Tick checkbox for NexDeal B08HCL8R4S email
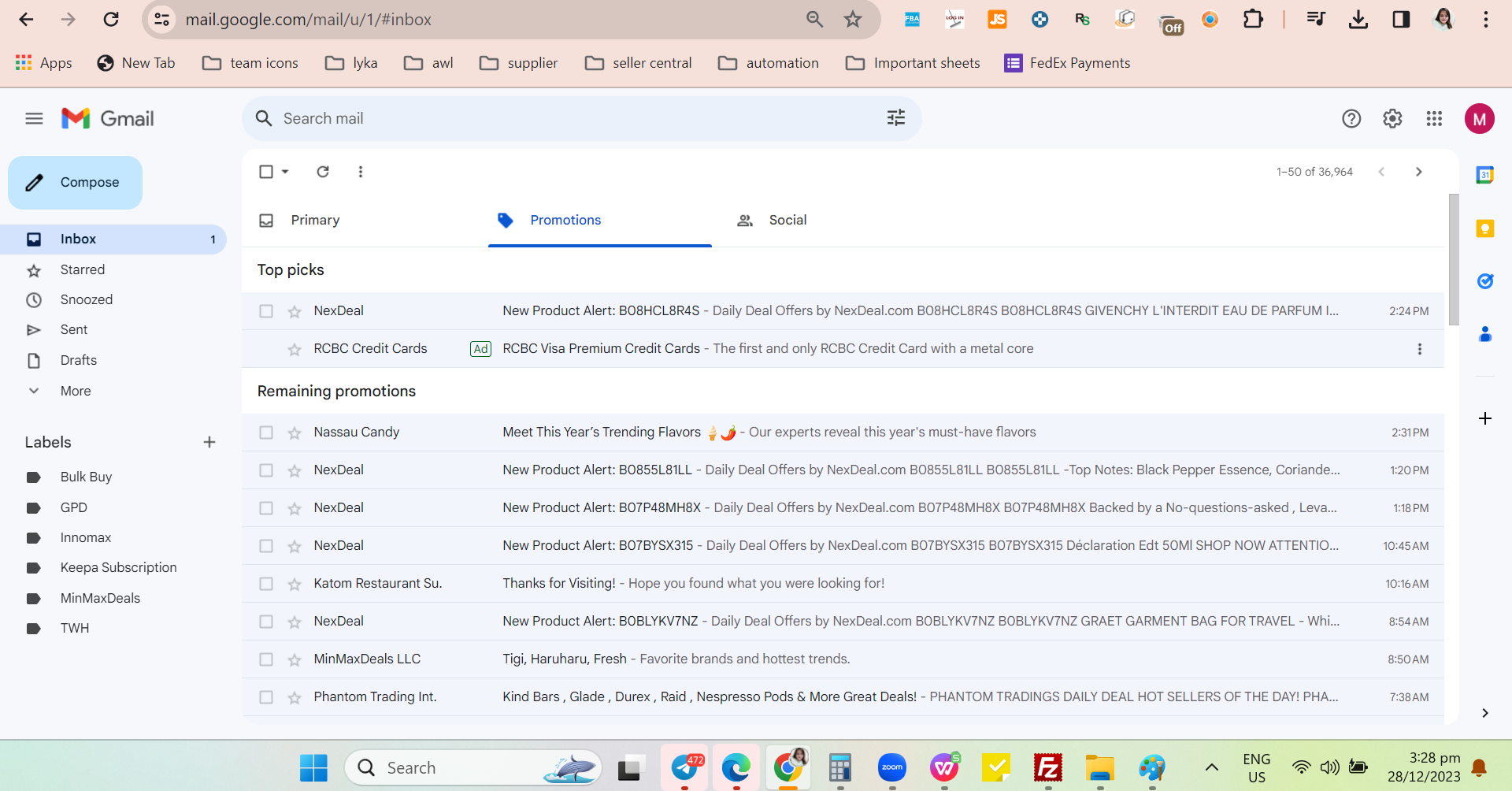 point(266,311)
